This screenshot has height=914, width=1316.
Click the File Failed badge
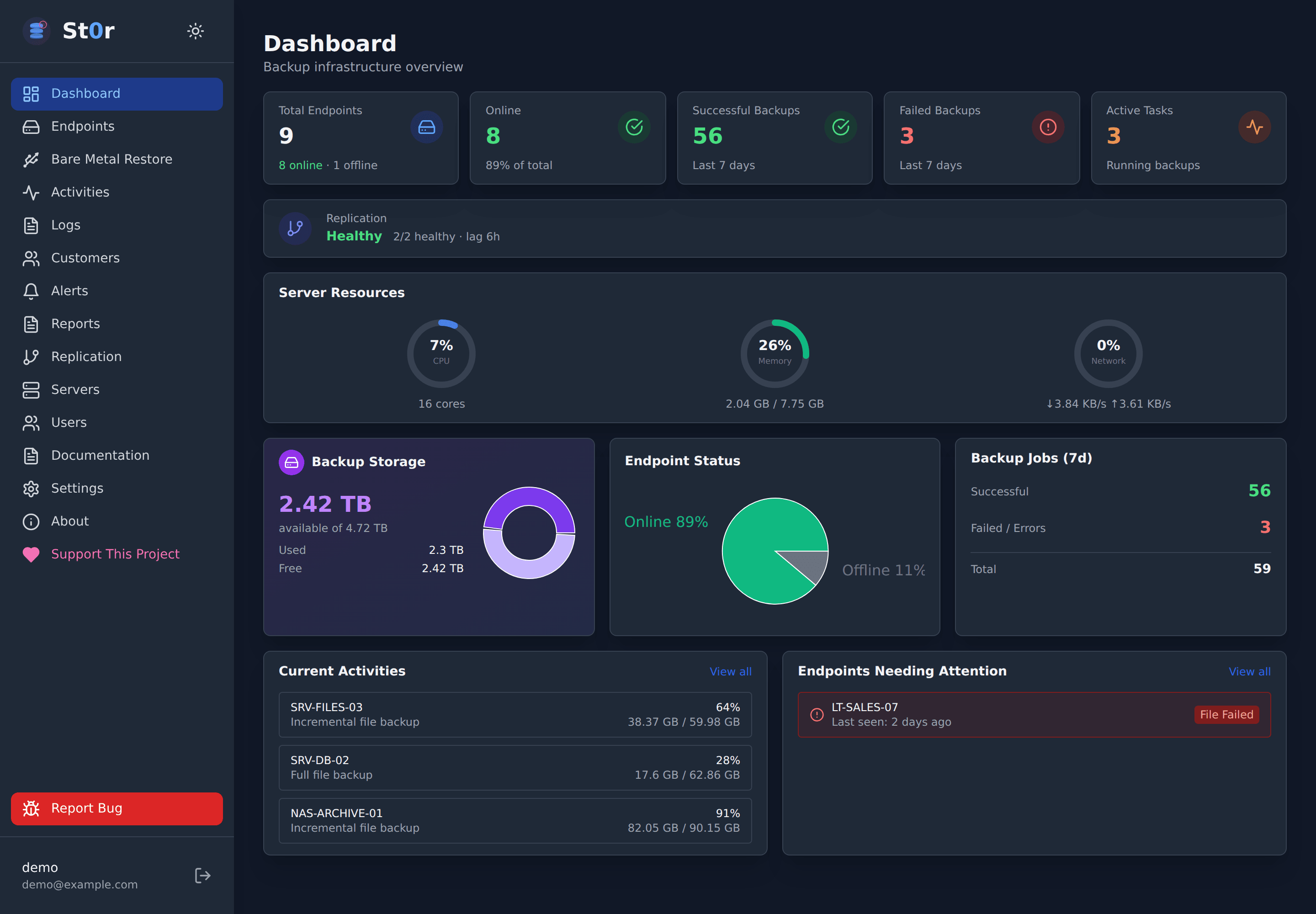[1226, 715]
